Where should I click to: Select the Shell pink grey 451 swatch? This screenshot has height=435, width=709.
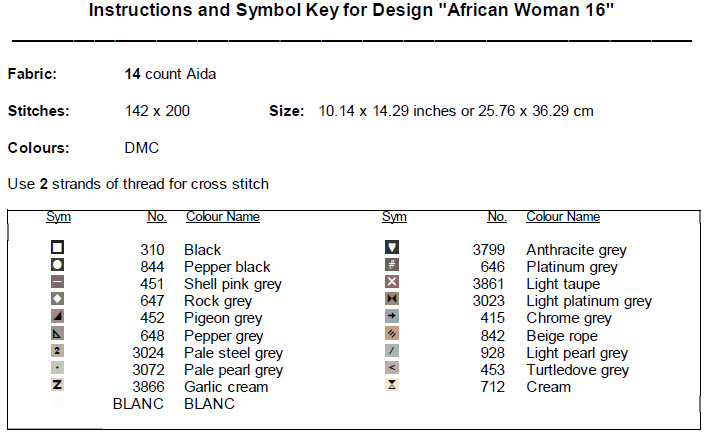click(58, 282)
